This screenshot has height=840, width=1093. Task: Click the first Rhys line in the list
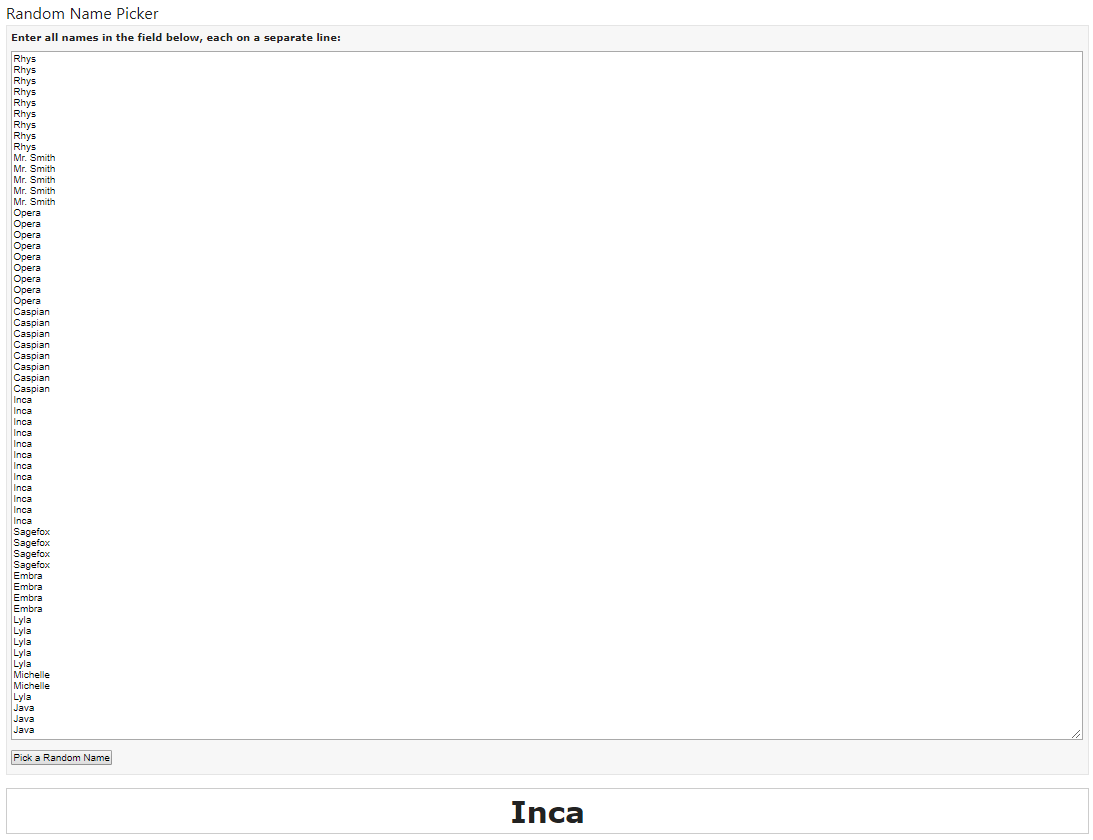pyautogui.click(x=24, y=59)
